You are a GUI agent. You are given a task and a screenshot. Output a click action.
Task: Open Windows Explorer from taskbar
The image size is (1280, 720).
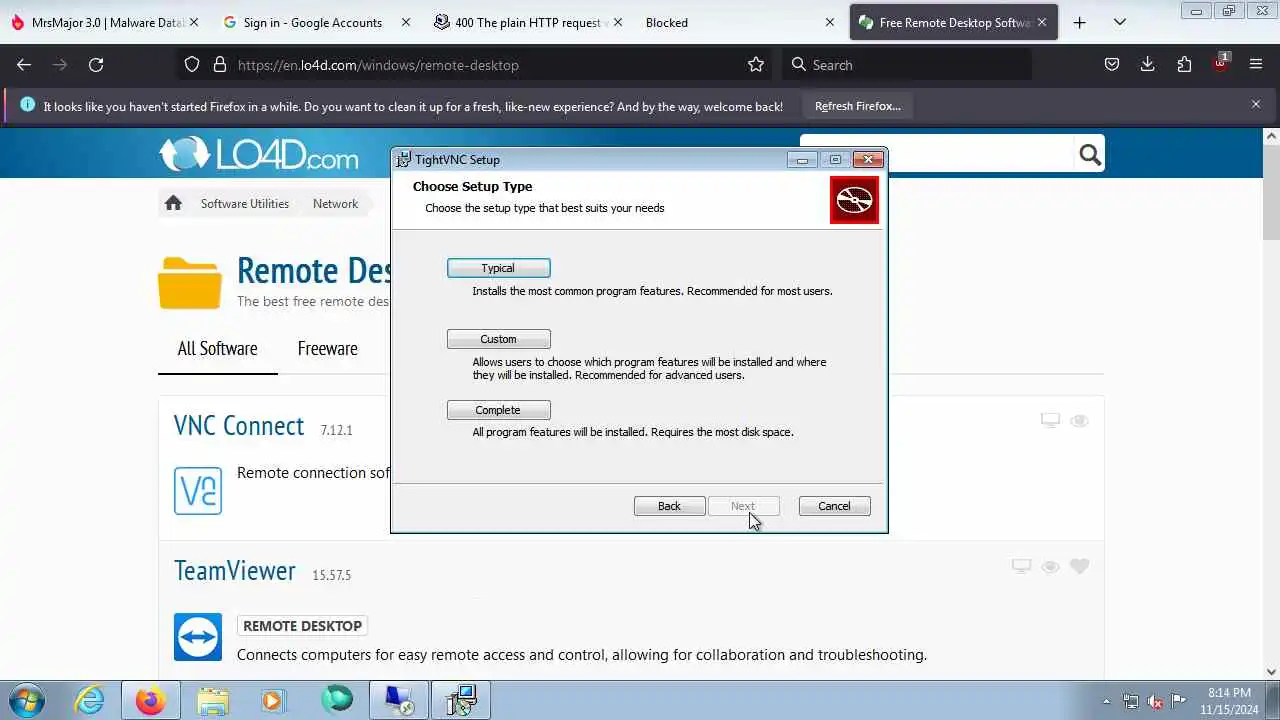[x=212, y=700]
